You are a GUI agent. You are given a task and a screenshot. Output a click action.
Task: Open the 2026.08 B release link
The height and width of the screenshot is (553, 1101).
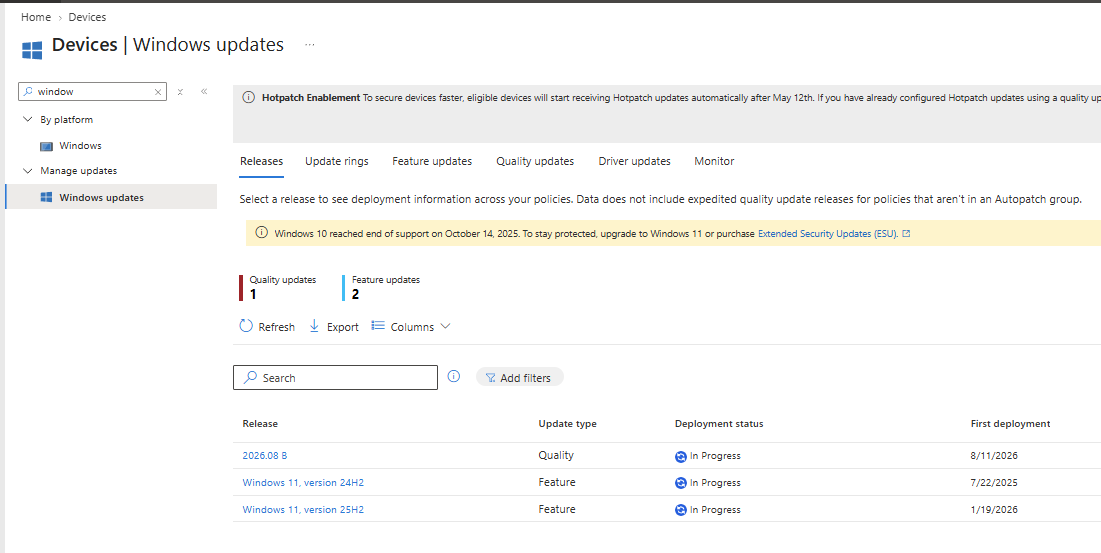point(265,455)
